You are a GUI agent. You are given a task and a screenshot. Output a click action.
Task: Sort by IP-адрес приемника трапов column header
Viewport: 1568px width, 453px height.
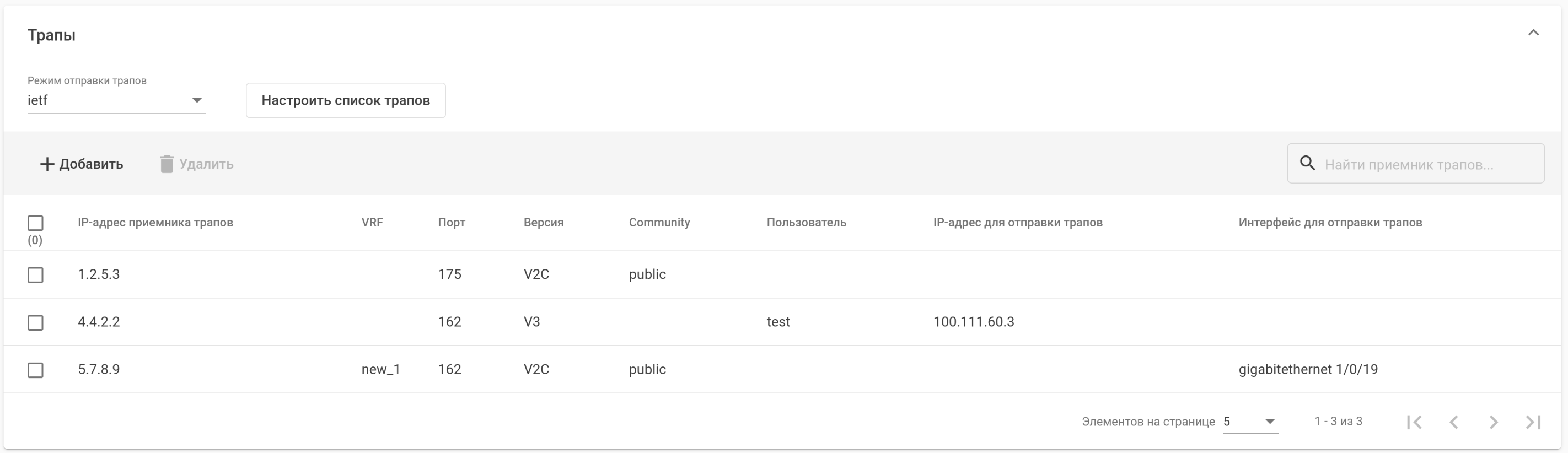tap(155, 223)
